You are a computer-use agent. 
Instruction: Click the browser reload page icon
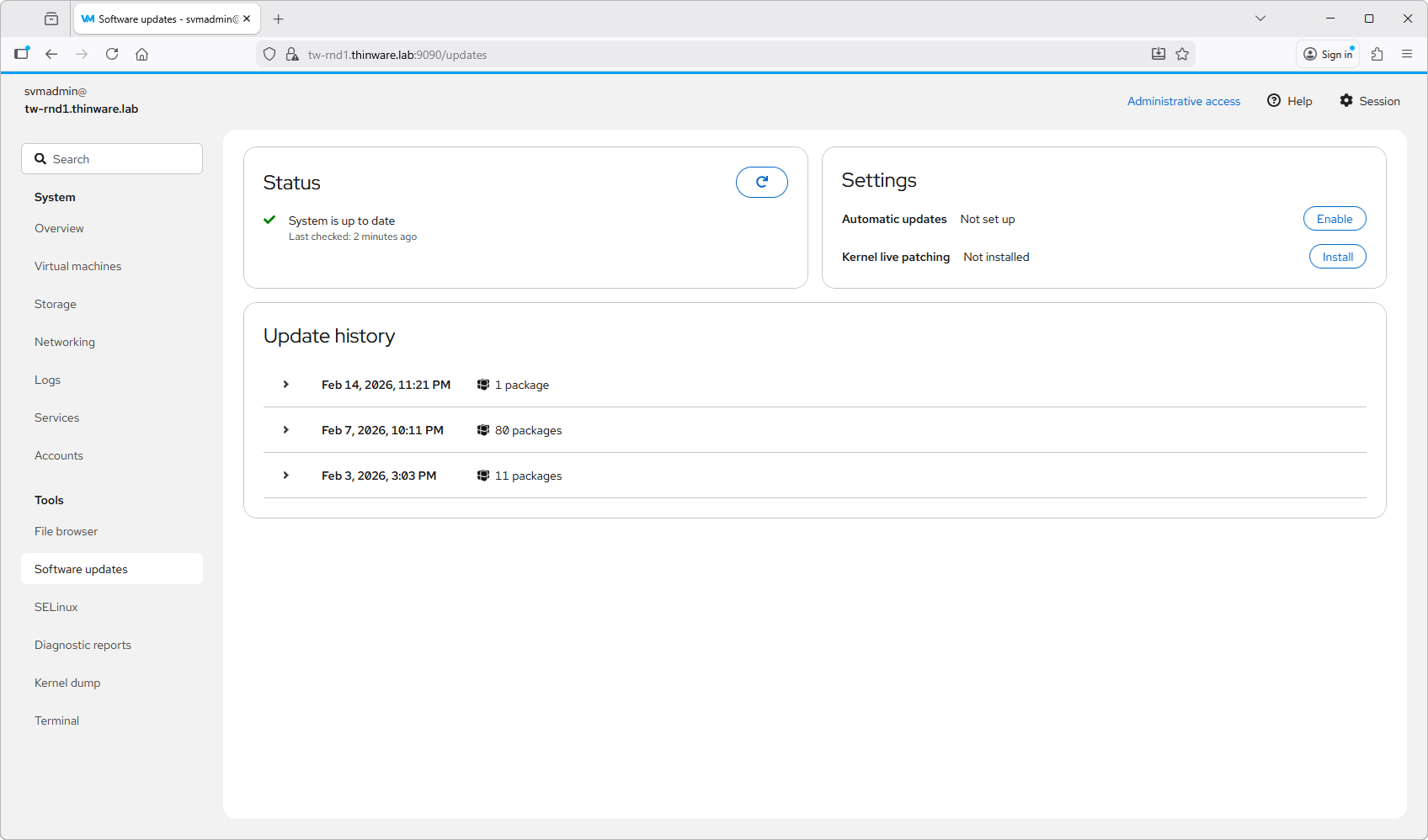[x=112, y=54]
